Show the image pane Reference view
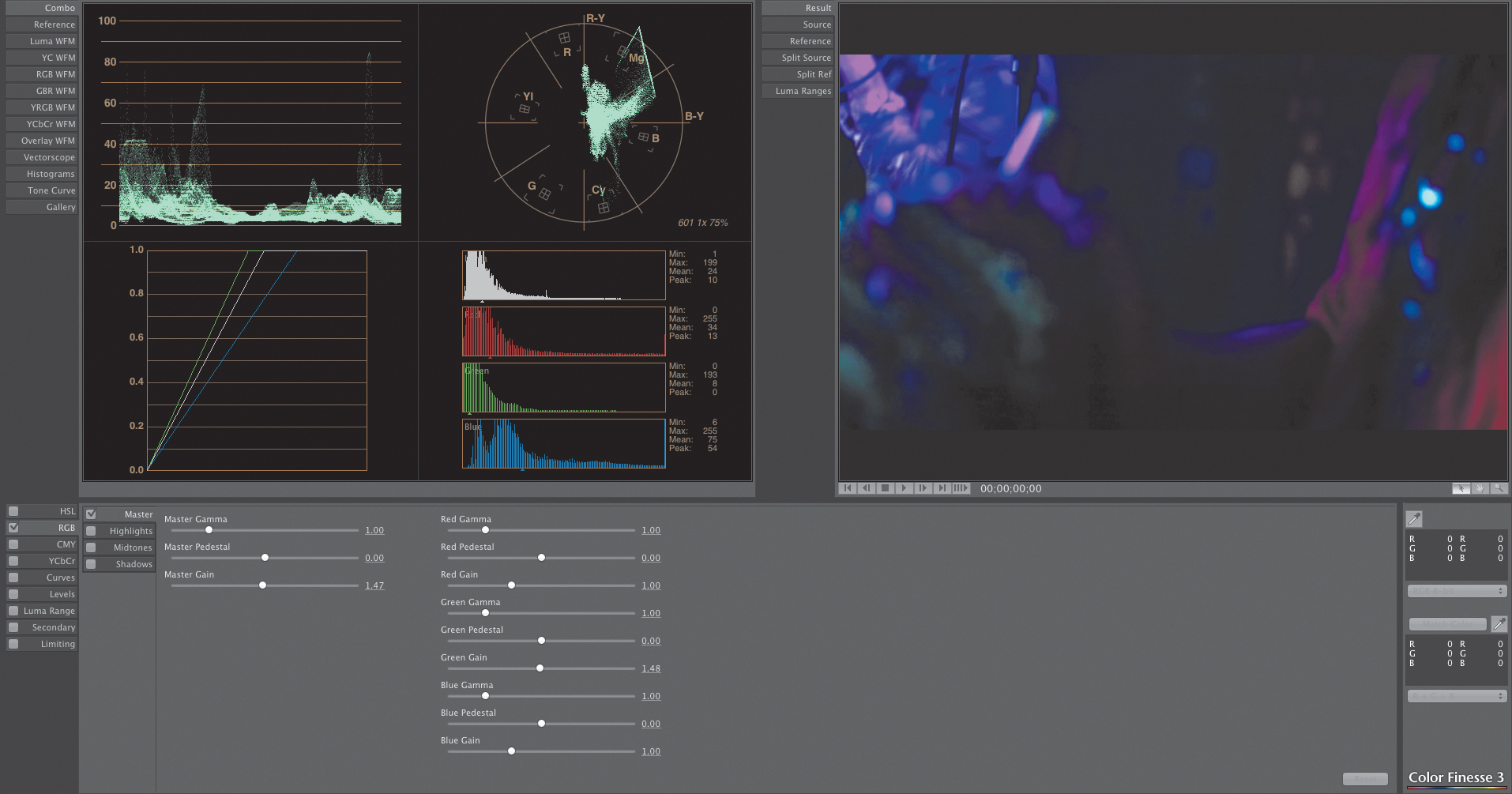 (798, 41)
